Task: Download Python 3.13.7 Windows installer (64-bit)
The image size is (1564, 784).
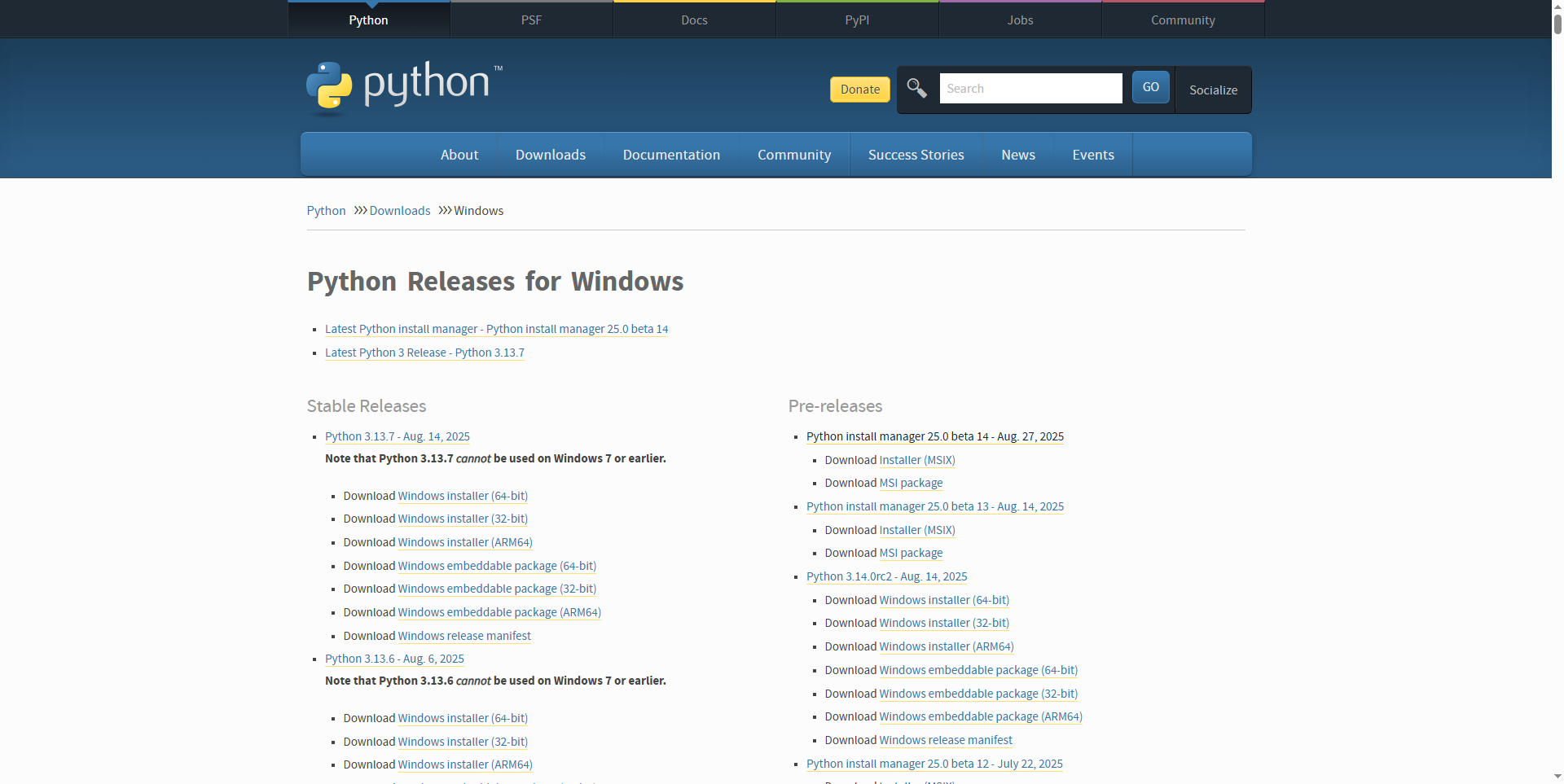Action: 463,496
